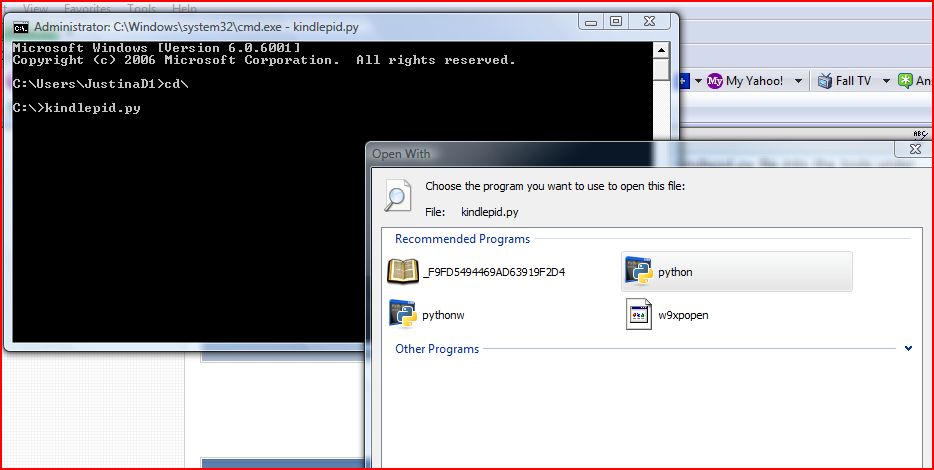Close the cmd.exe window
Image resolution: width=934 pixels, height=470 pixels.
649,21
